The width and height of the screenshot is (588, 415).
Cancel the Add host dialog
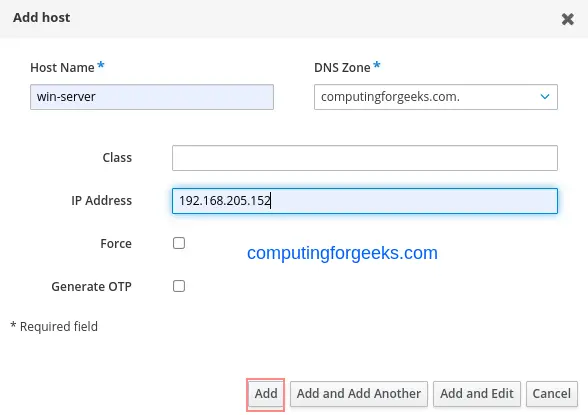point(552,394)
